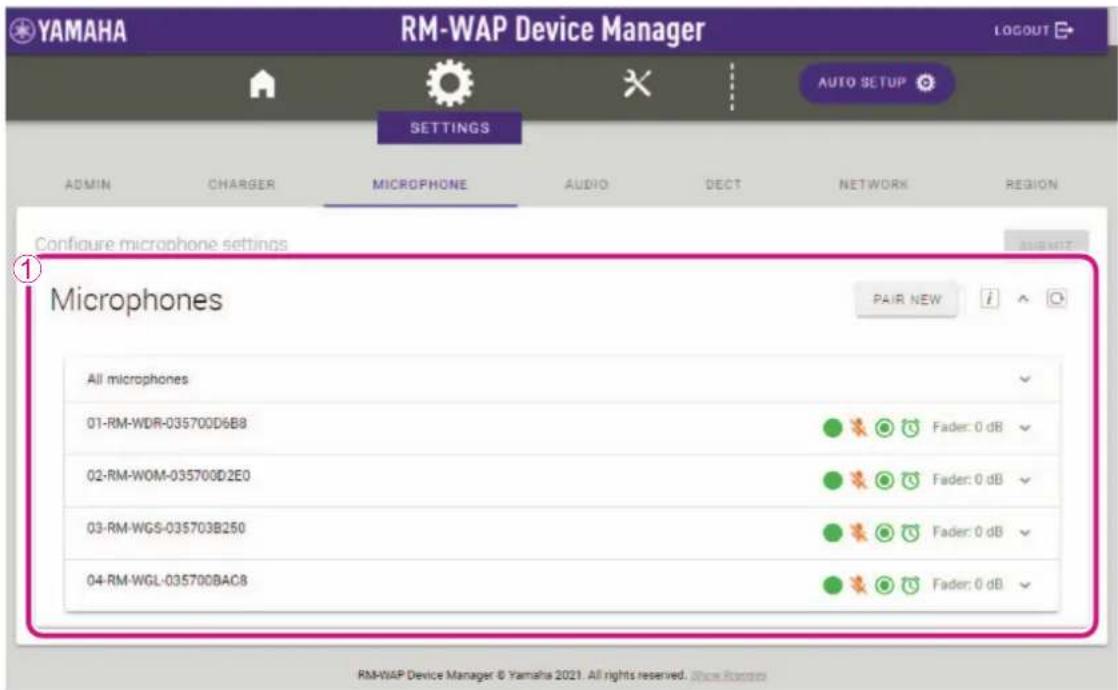1118x690 pixels.
Task: Expand microphone 04-RM-WGL-035700BAC8 row
Action: coord(1025,585)
